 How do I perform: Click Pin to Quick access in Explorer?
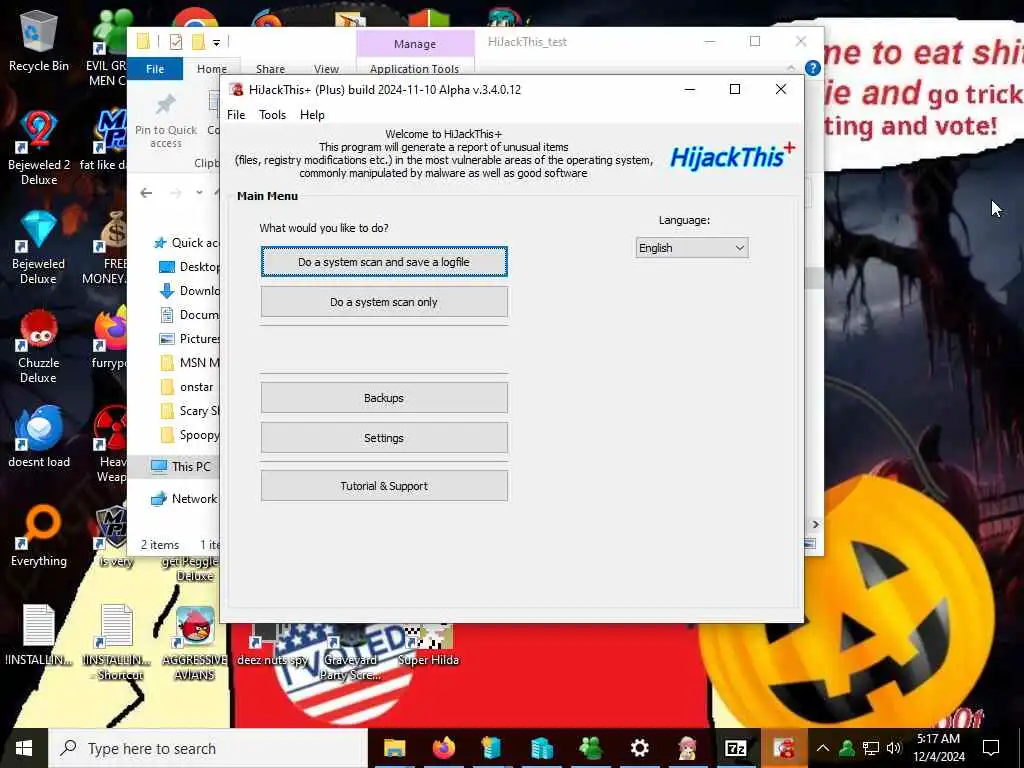click(x=166, y=122)
